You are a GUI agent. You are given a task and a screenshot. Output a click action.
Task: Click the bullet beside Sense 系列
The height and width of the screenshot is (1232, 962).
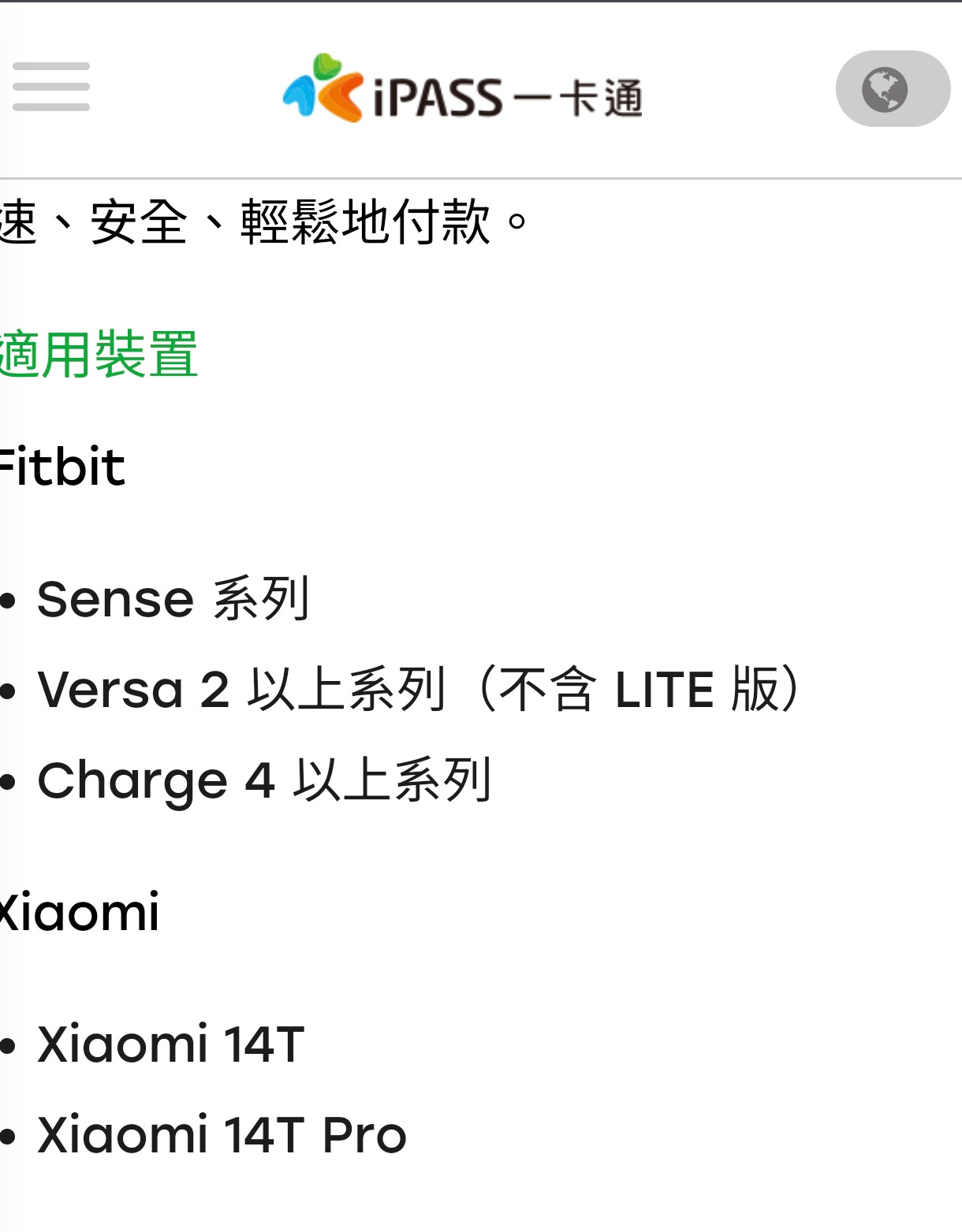tap(8, 601)
